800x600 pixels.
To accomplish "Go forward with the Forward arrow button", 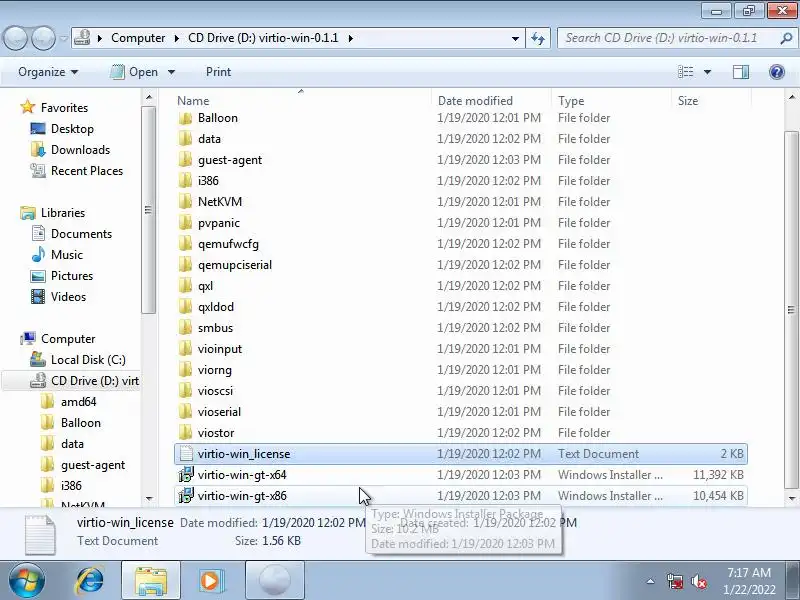I will click(x=43, y=38).
